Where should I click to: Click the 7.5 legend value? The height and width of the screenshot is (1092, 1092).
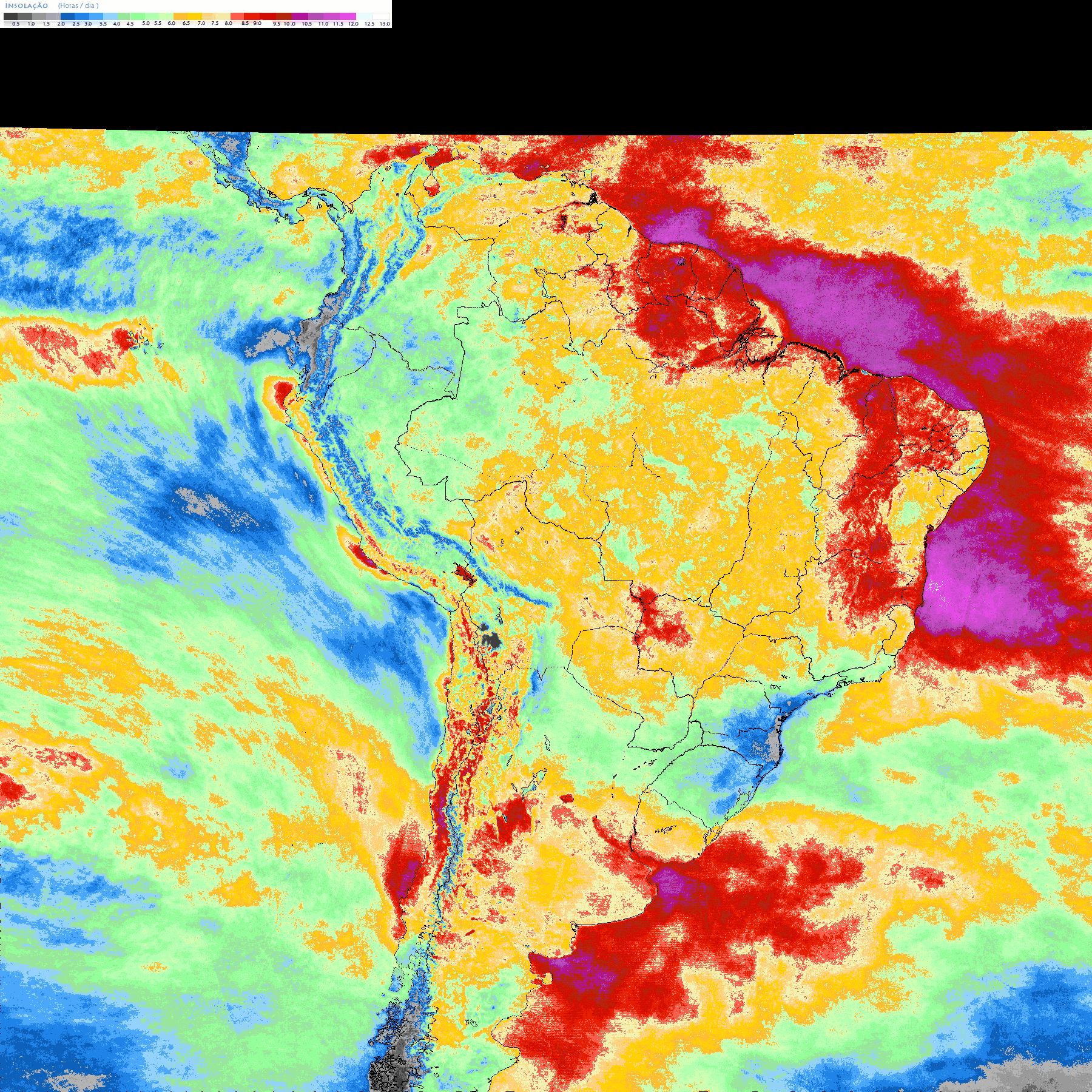(215, 23)
